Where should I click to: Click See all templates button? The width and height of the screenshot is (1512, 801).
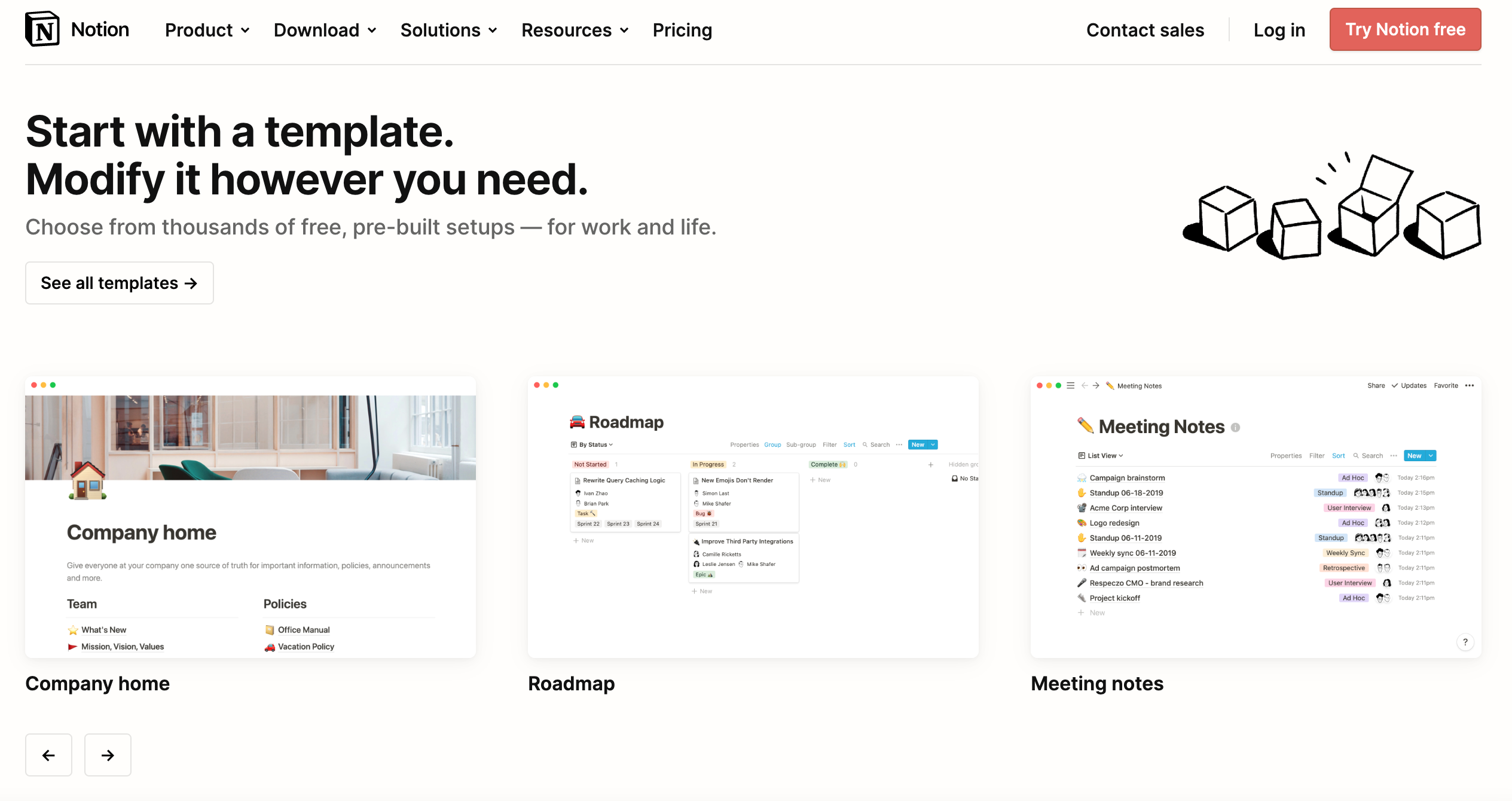[x=119, y=283]
